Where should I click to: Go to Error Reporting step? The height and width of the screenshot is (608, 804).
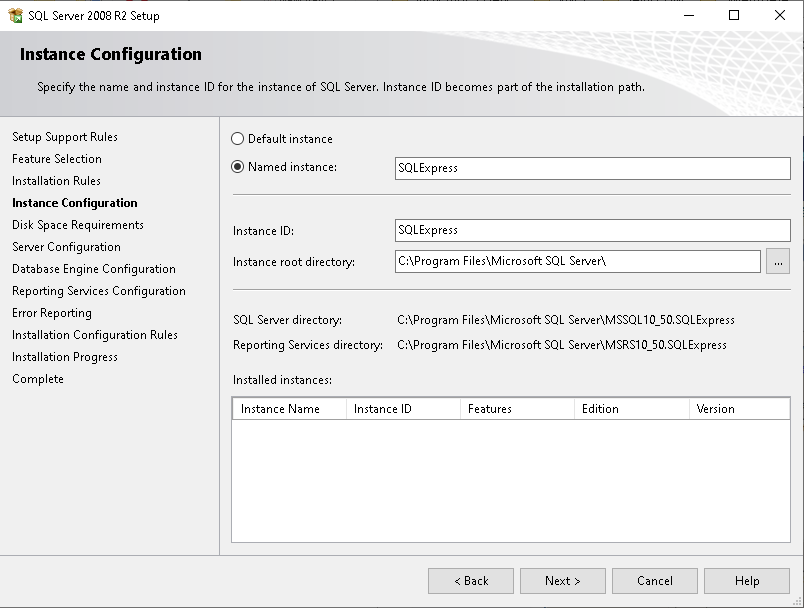pyautogui.click(x=52, y=313)
